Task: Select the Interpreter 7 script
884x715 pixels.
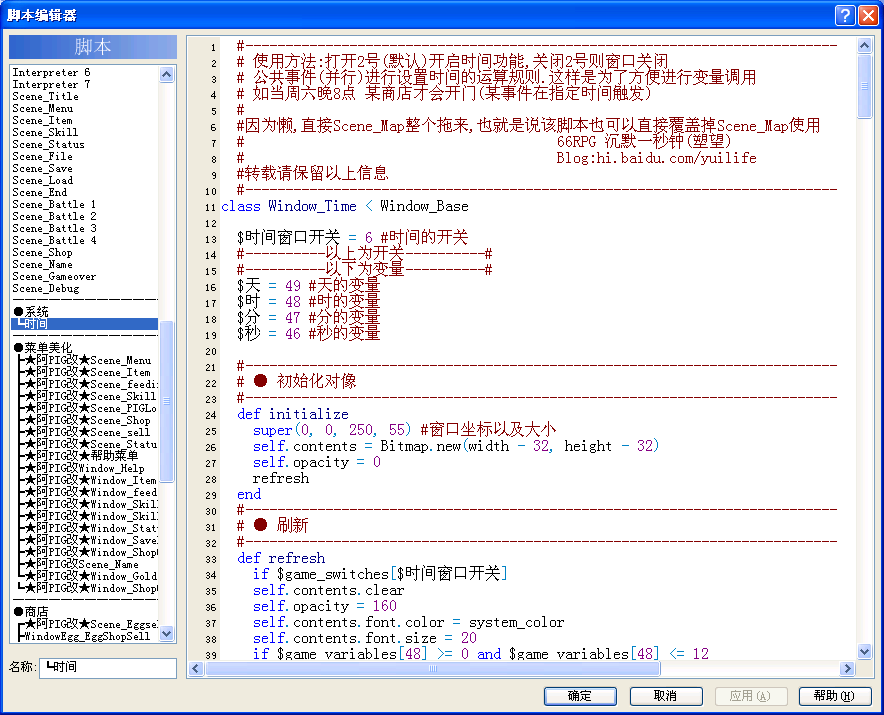Action: pos(85,84)
